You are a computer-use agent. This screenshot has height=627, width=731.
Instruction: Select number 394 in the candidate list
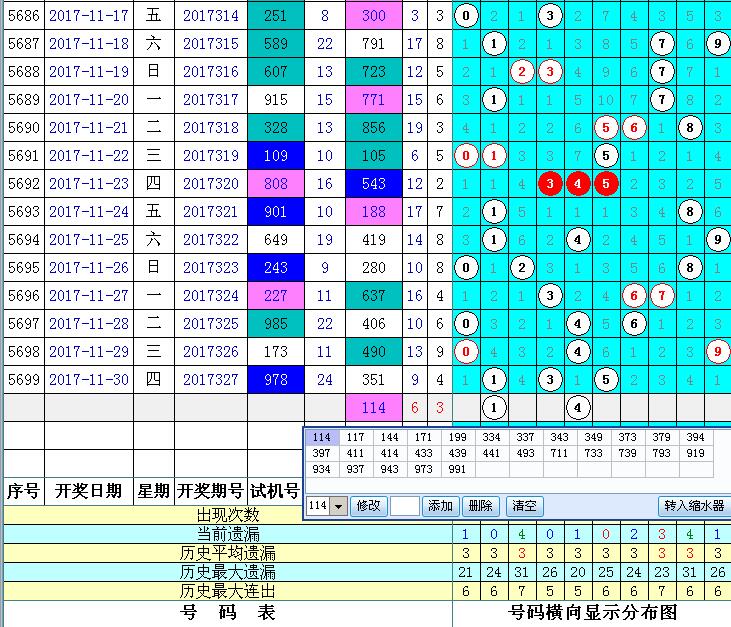click(x=696, y=437)
